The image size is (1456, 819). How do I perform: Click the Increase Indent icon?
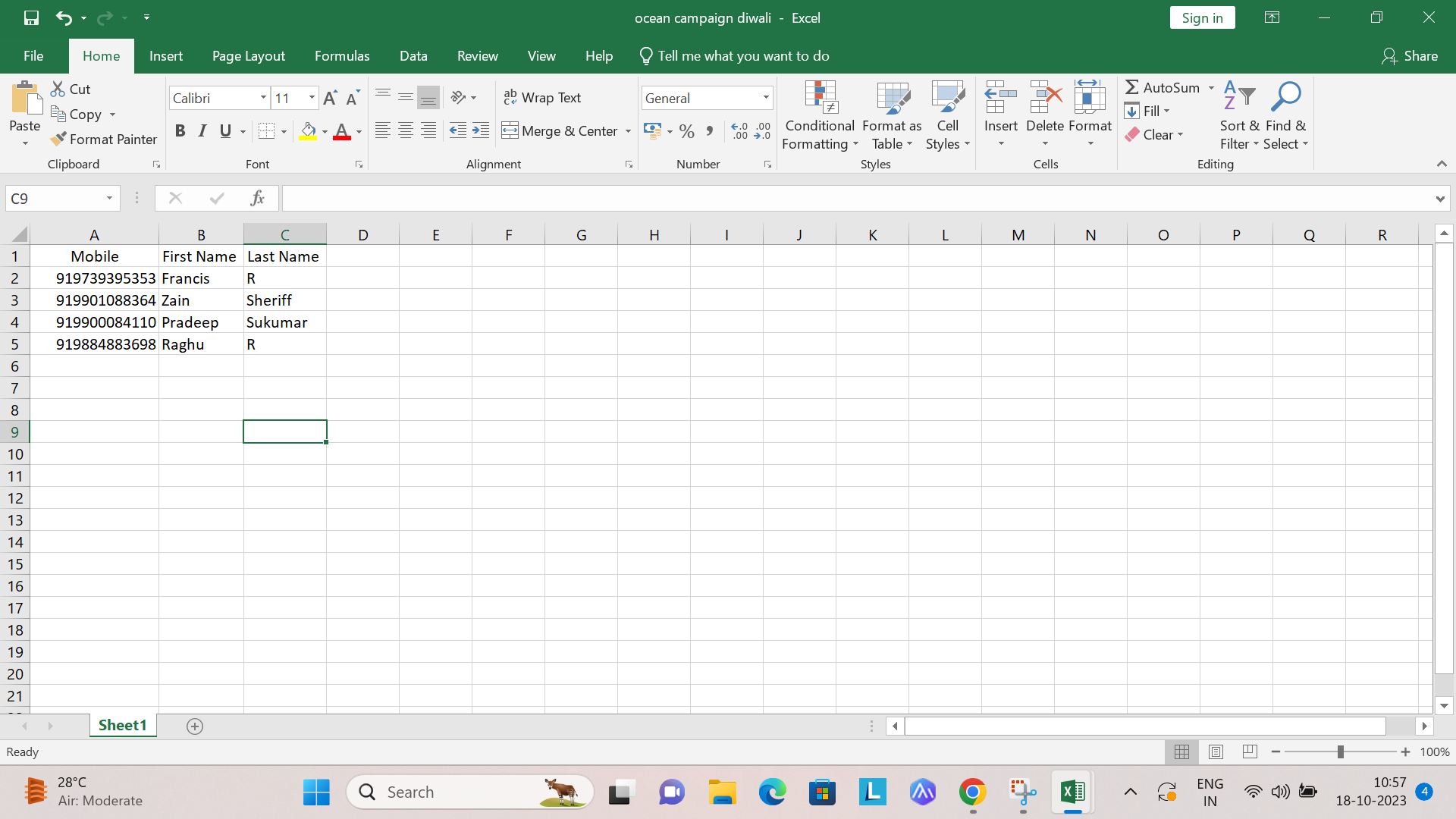[481, 130]
